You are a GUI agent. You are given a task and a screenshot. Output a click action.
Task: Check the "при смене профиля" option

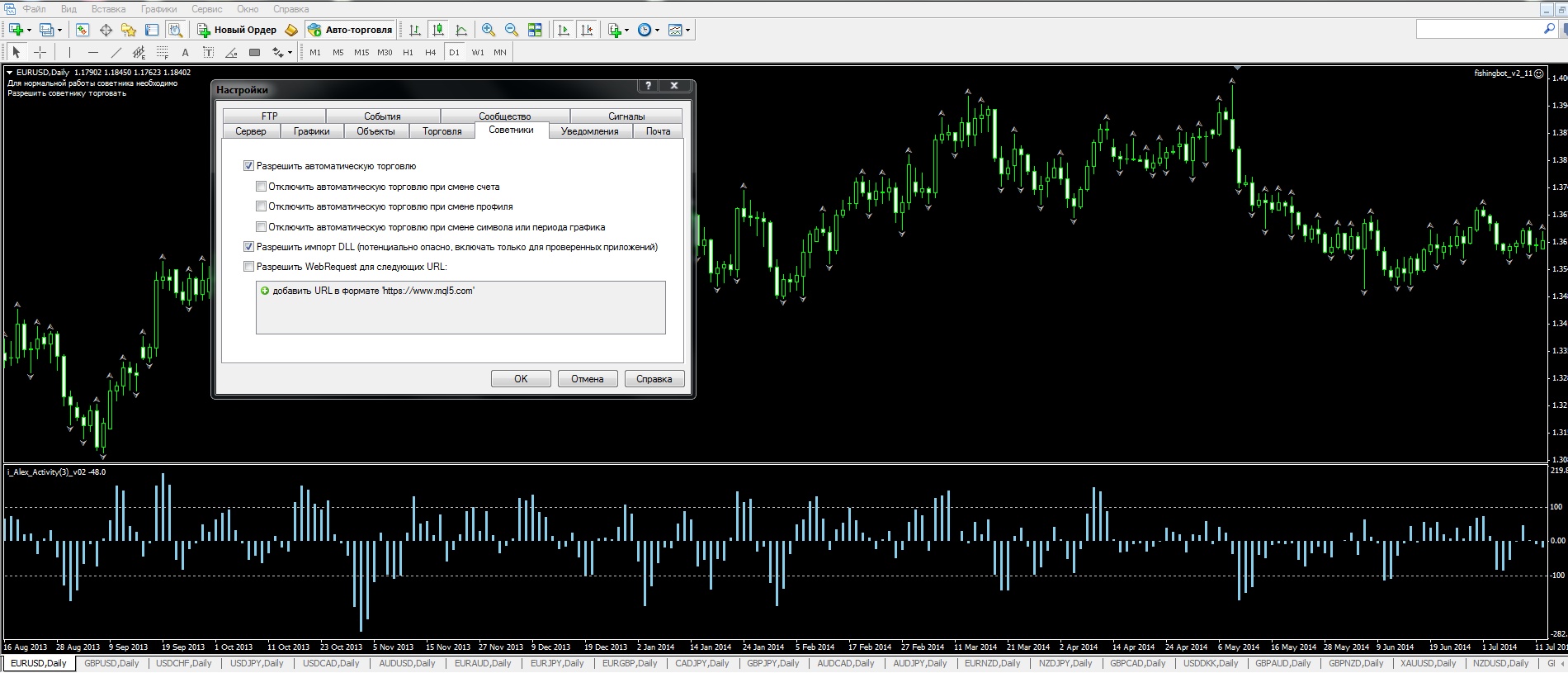tap(261, 206)
